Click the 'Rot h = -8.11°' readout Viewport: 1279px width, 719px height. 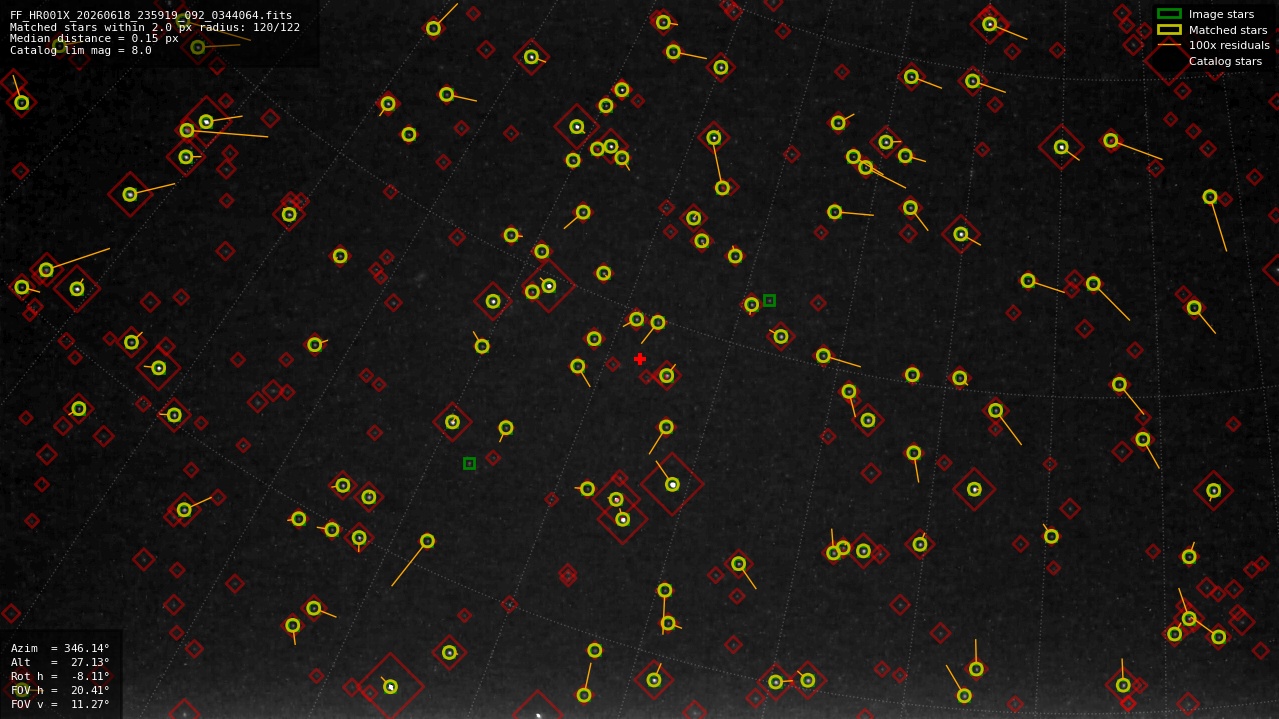(60, 676)
